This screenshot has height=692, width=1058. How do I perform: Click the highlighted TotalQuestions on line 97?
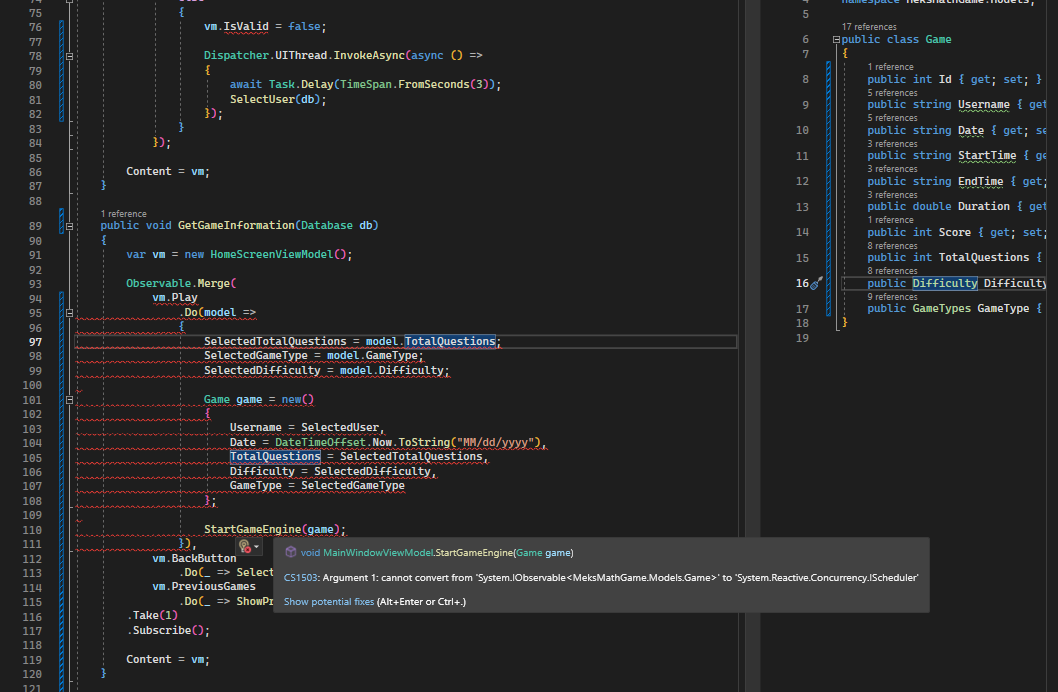coord(450,341)
